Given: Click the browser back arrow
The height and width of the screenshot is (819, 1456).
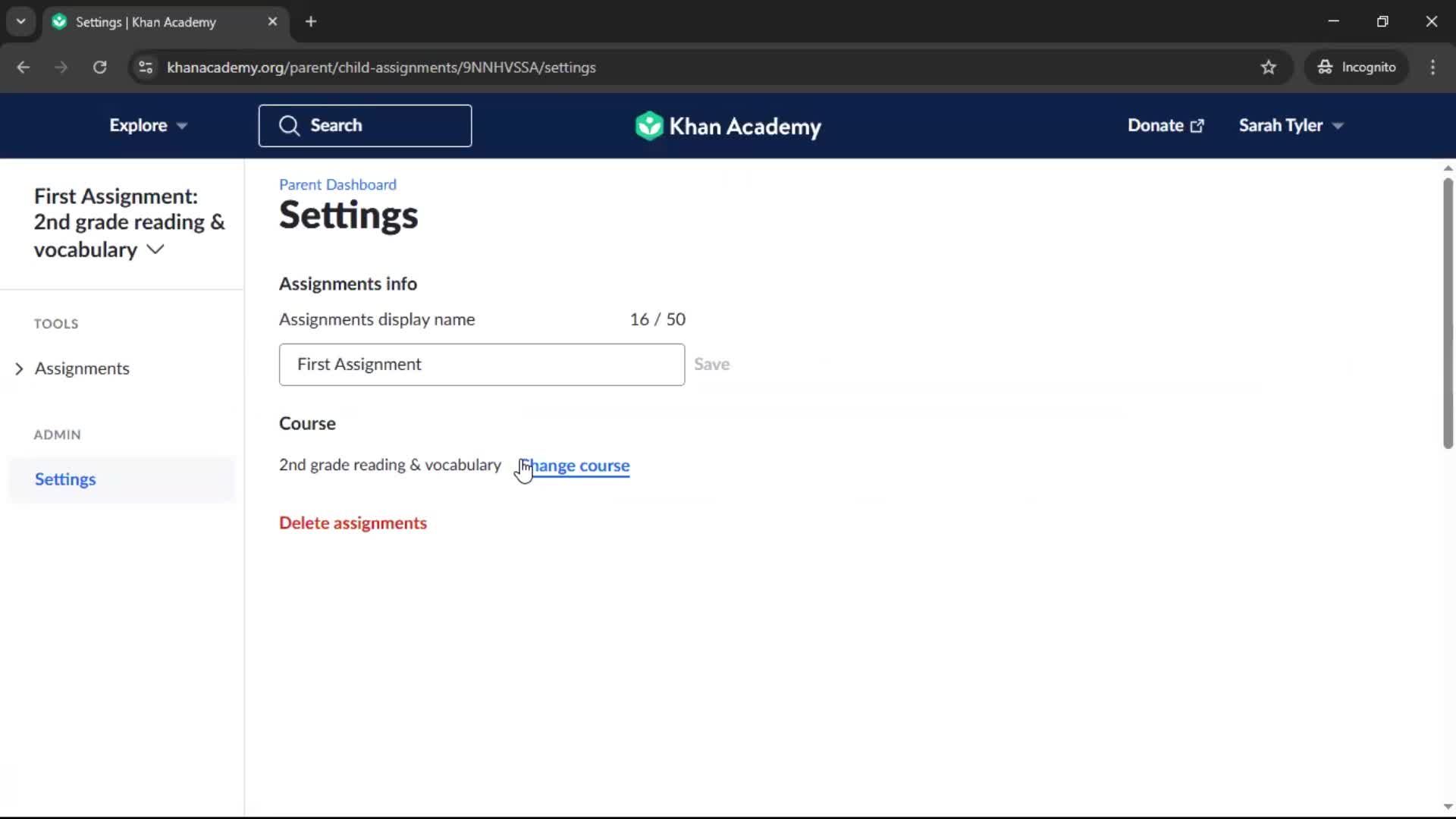Looking at the screenshot, I should (x=23, y=67).
